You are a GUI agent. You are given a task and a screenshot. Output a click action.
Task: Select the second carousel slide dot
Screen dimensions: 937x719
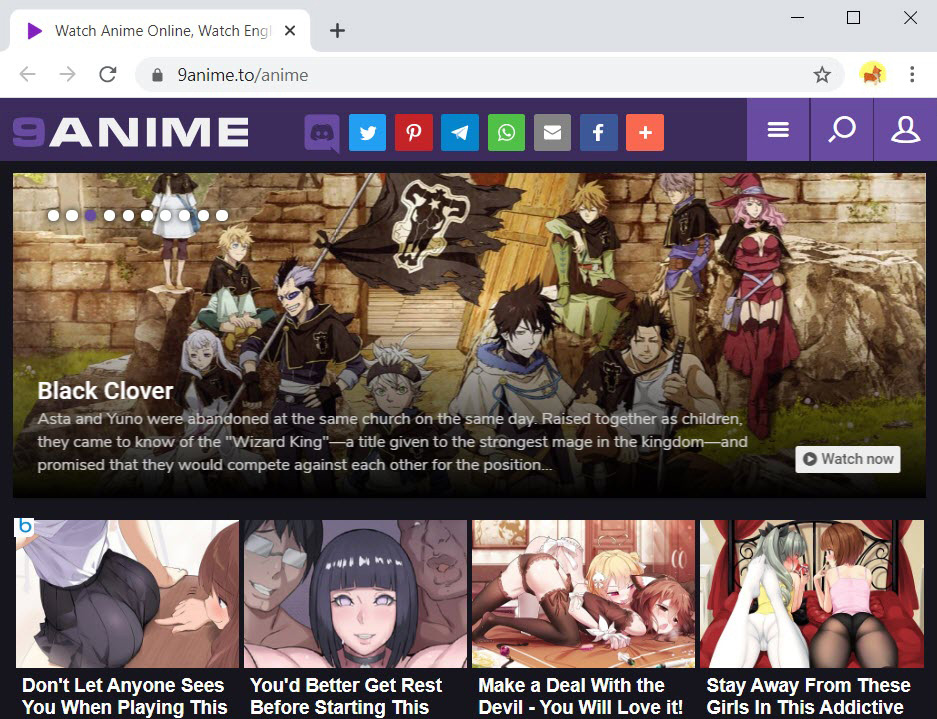(x=72, y=215)
